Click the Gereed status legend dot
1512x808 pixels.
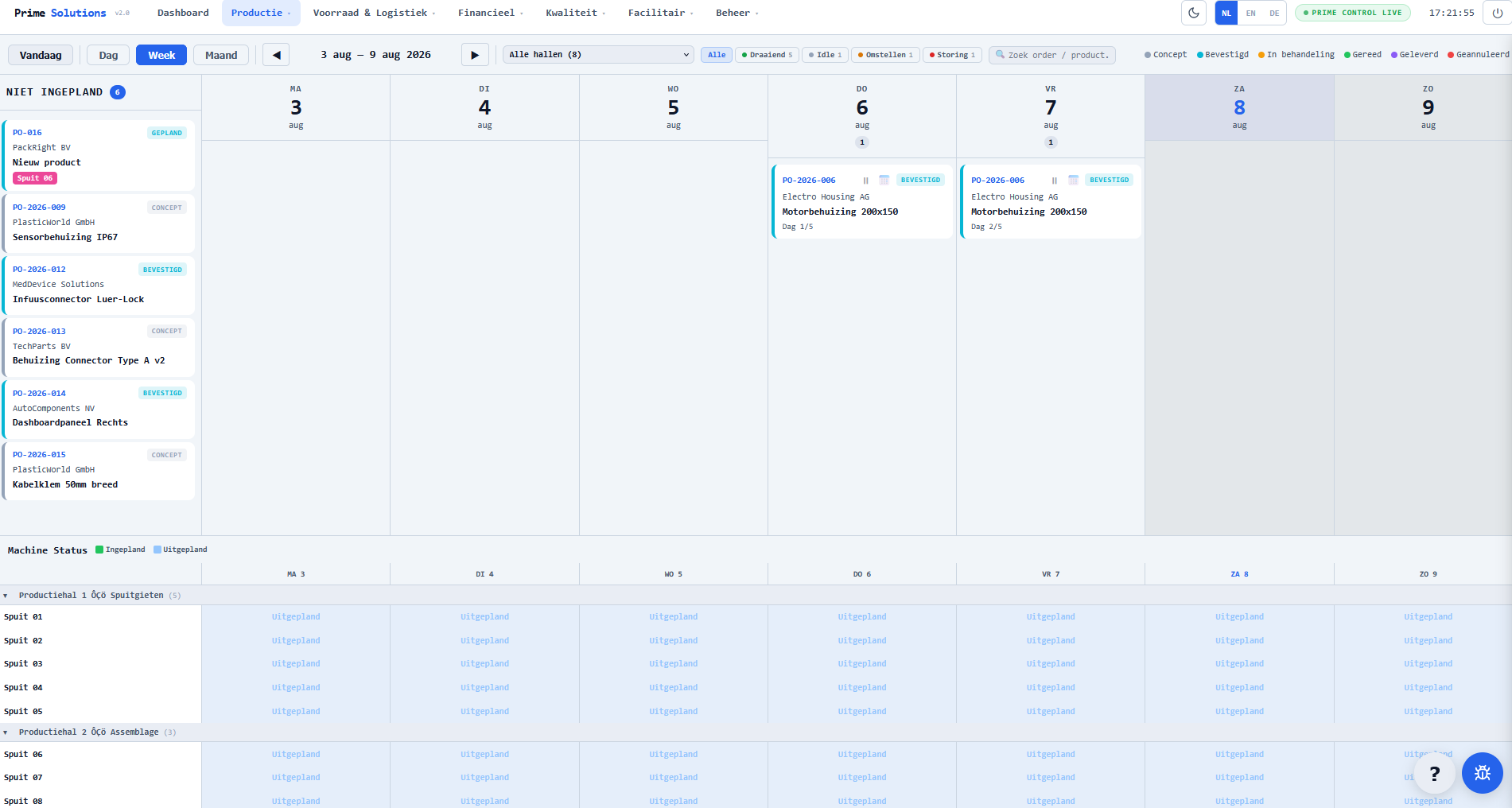pos(1347,55)
